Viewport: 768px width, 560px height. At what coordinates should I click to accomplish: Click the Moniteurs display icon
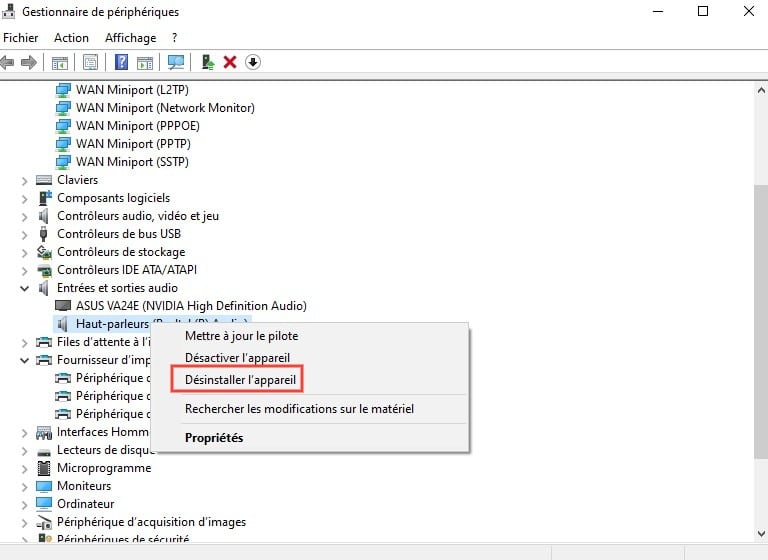pyautogui.click(x=44, y=487)
